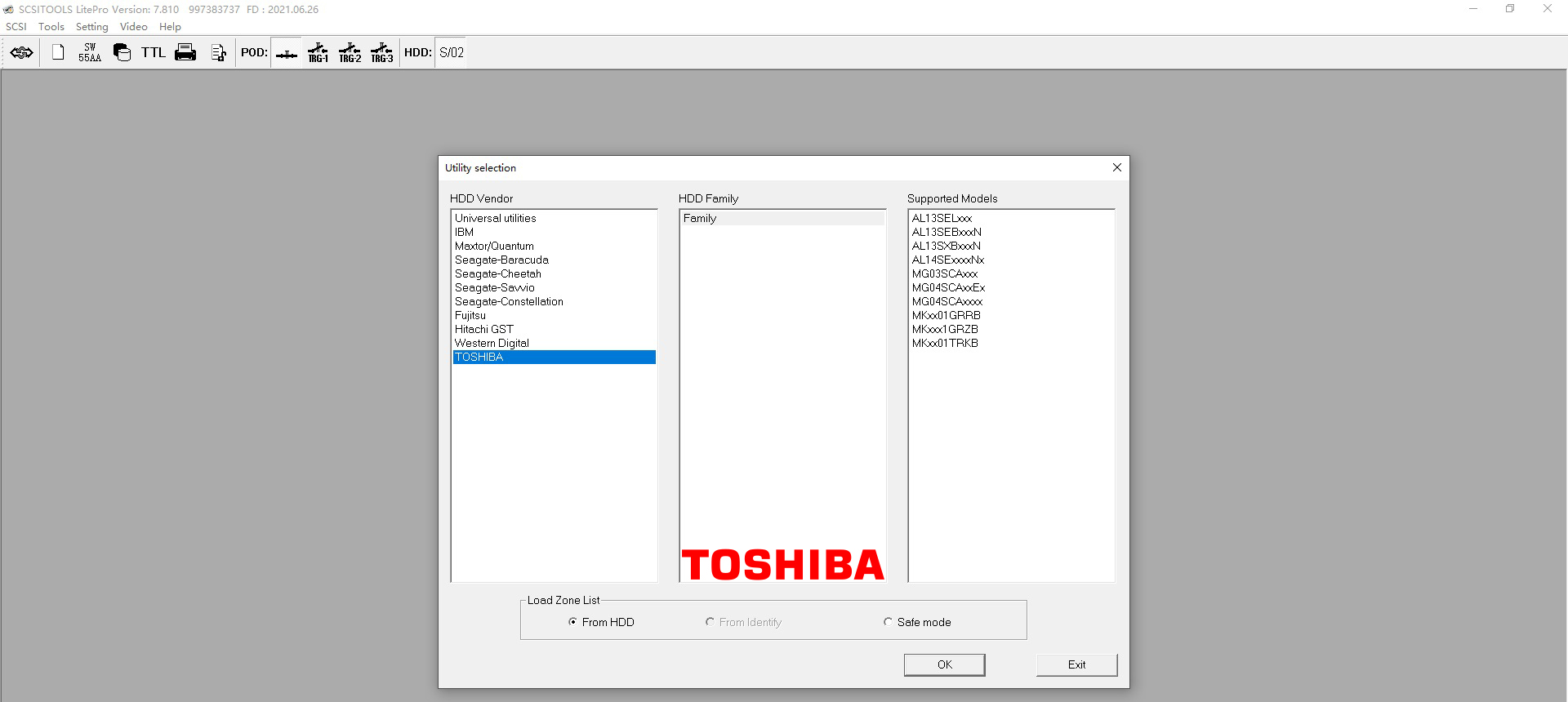This screenshot has height=702, width=1568.
Task: Select Seagate-Savvio vendor
Action: point(555,287)
